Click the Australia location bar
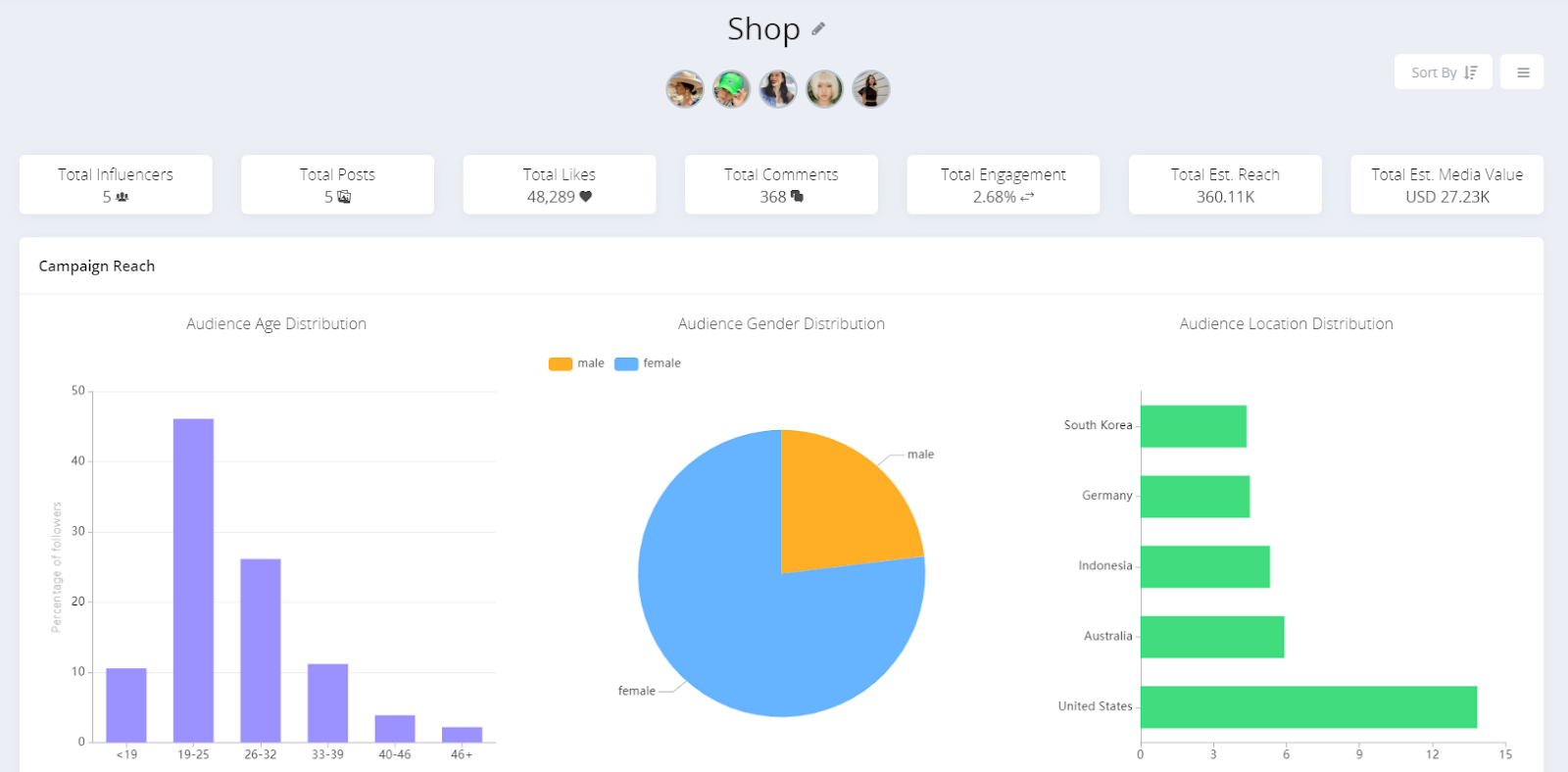The image size is (1568, 772). pos(1212,637)
